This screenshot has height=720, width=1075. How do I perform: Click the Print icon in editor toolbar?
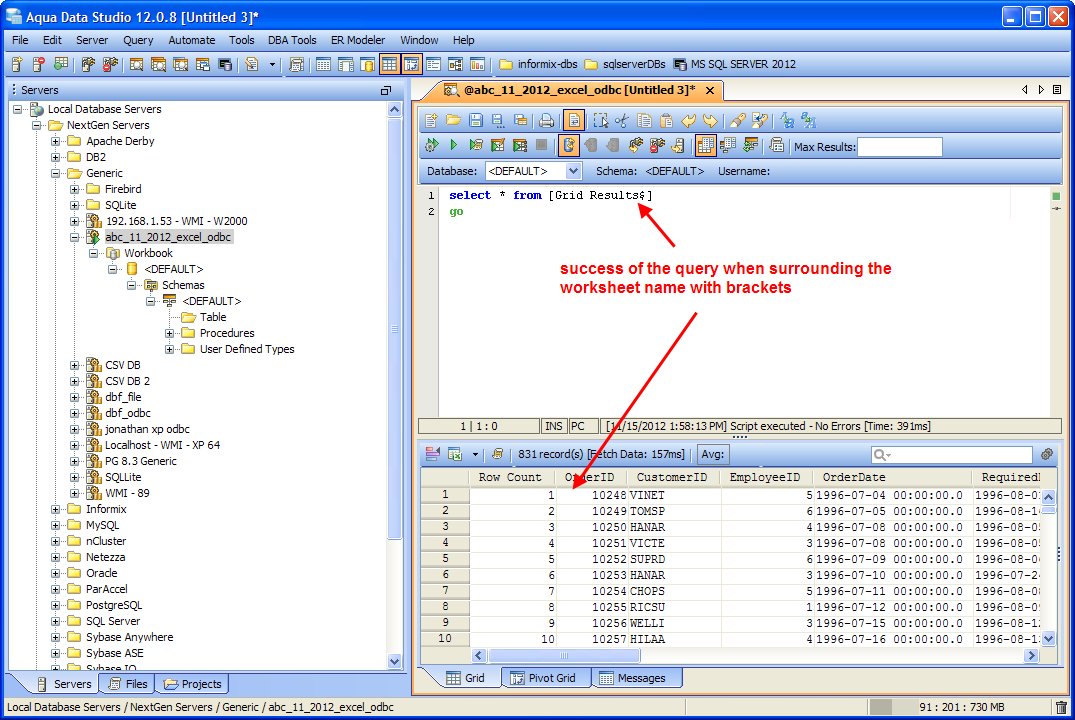546,121
